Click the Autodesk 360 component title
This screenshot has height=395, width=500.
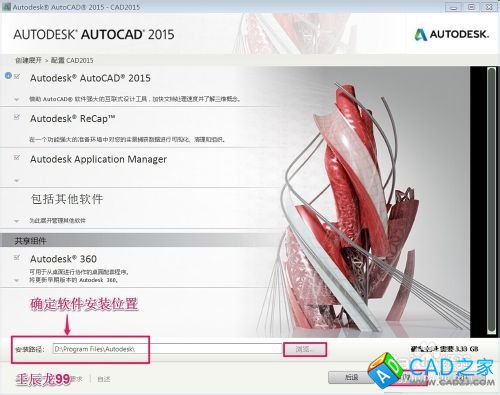[x=63, y=259]
